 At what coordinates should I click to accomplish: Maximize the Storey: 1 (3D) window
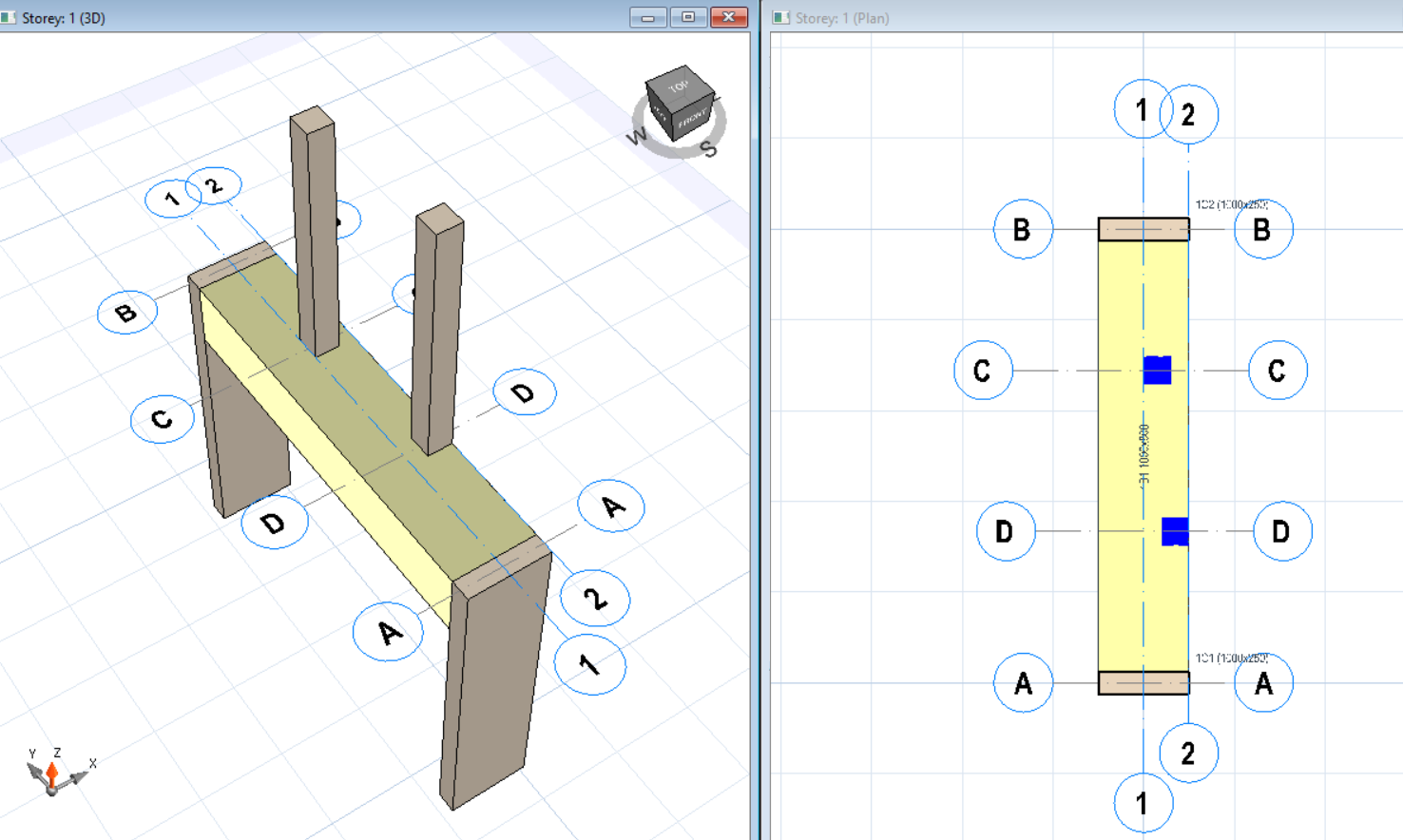tap(688, 17)
